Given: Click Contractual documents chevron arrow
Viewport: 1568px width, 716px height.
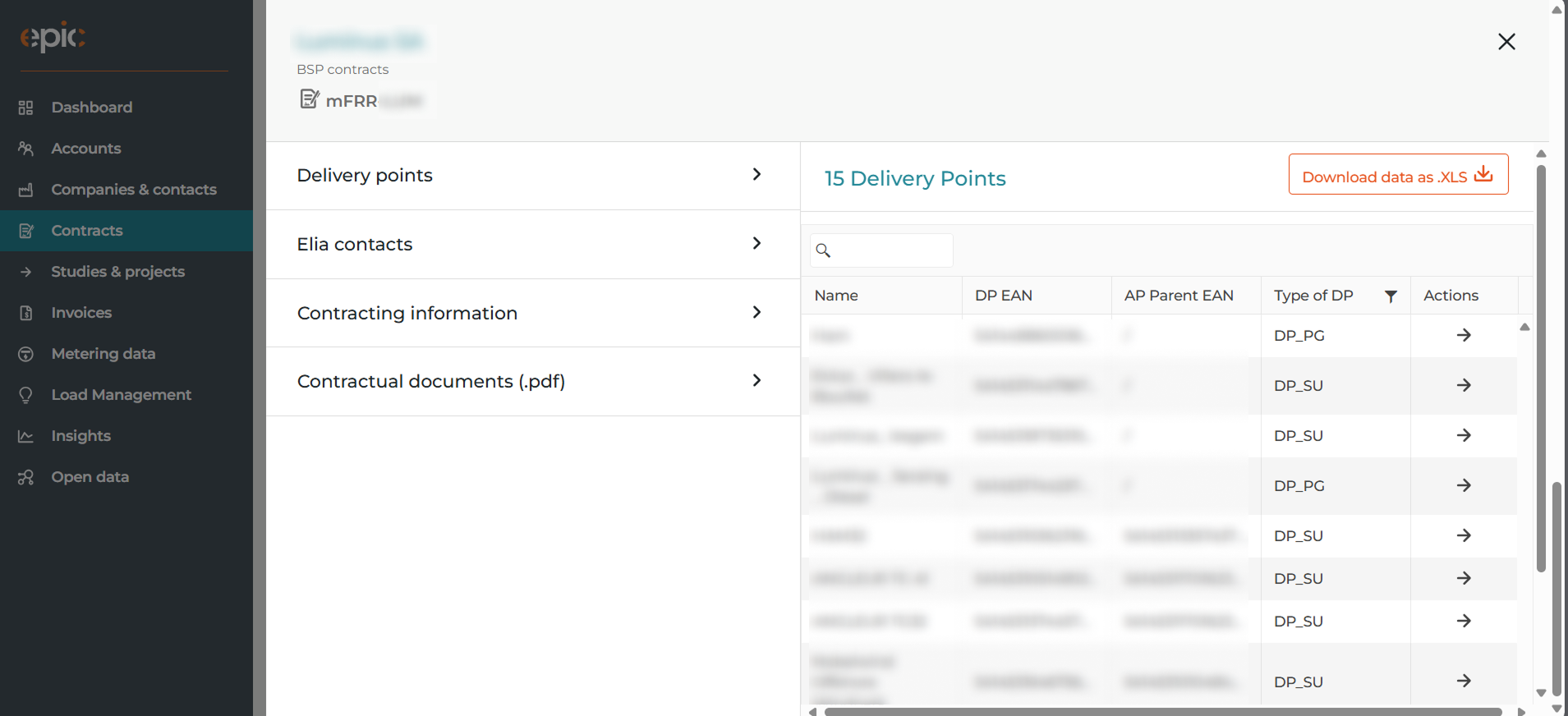Looking at the screenshot, I should [756, 380].
